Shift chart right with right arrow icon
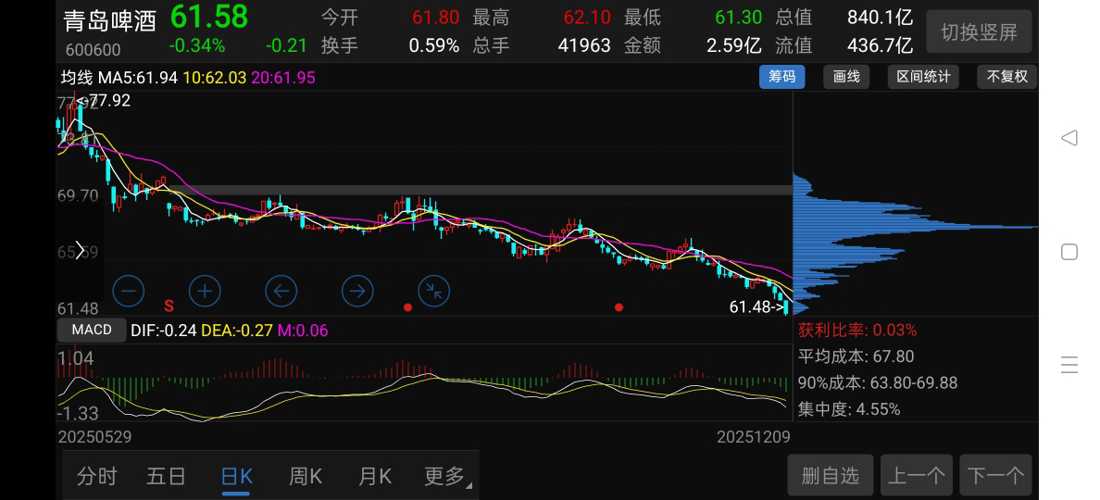Viewport: 1100px width, 500px height. (358, 291)
